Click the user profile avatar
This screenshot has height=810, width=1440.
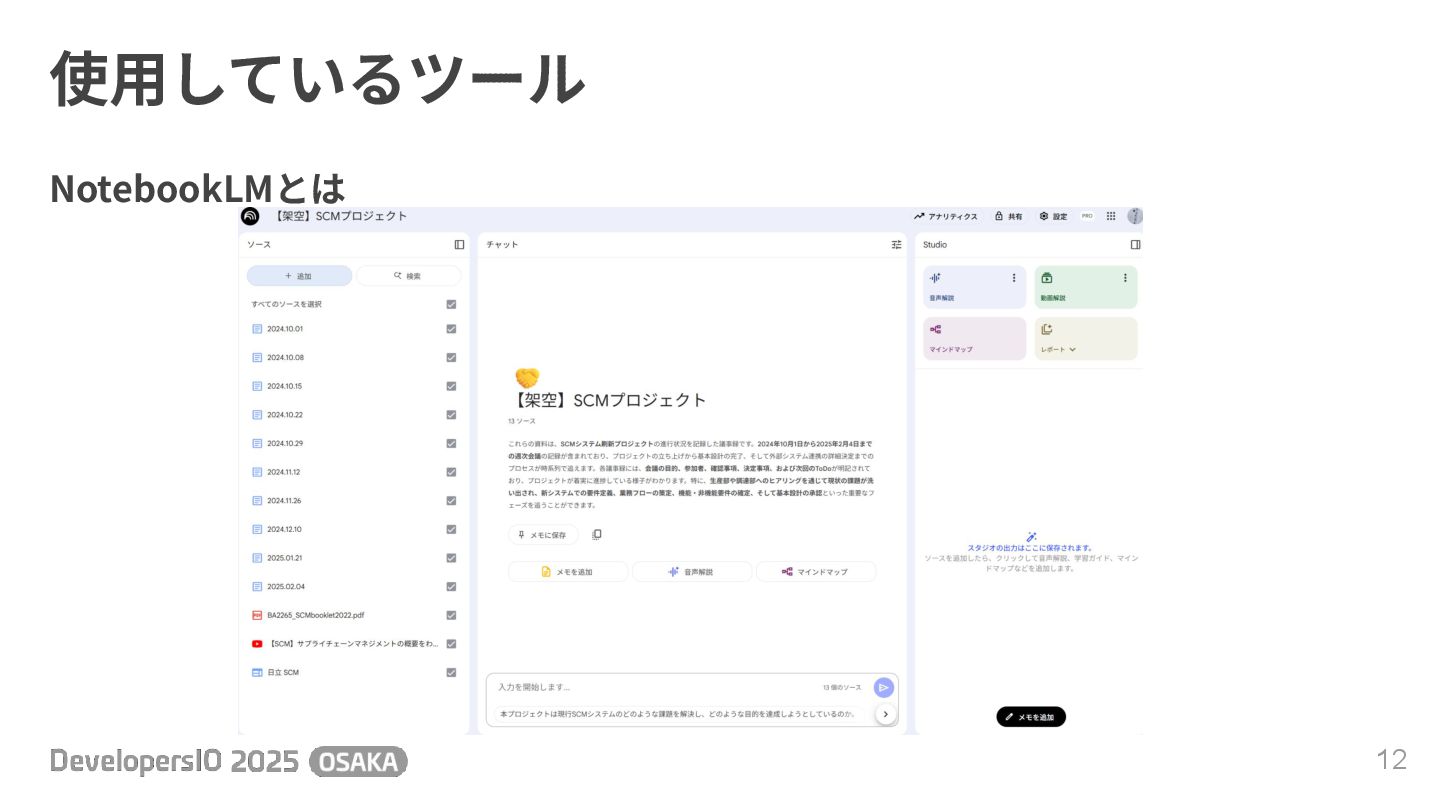coord(1134,216)
